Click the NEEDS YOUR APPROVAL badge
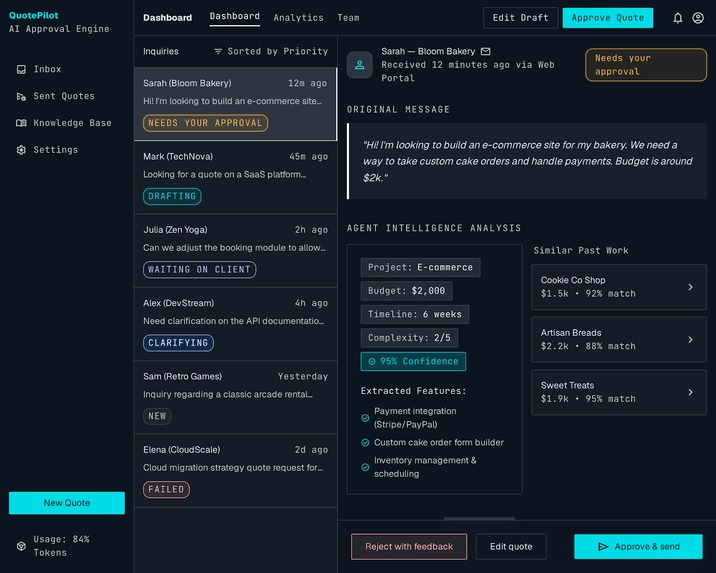Screen dimensions: 716x573 pos(205,123)
